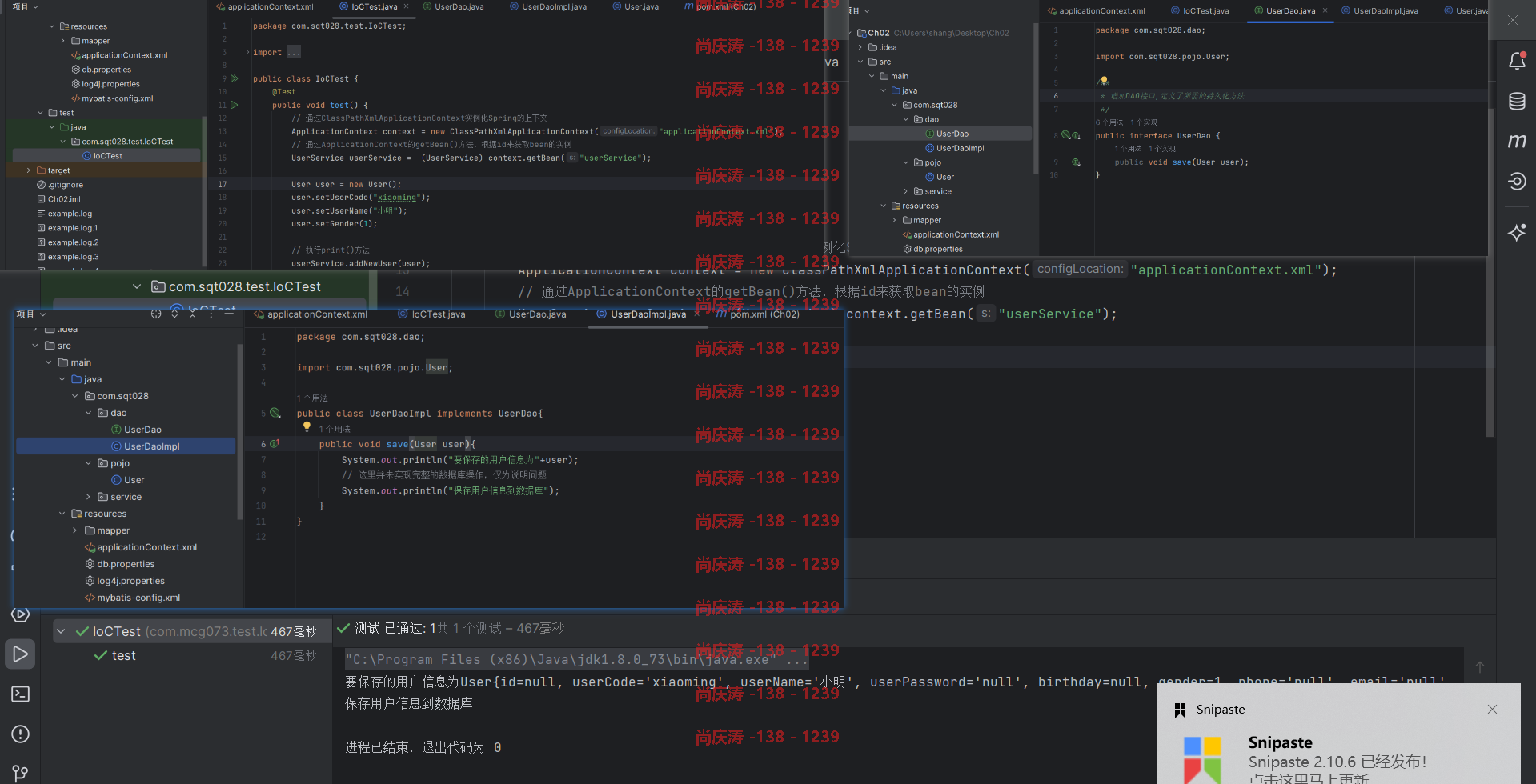Open the Maven tool window icon

tap(1517, 141)
